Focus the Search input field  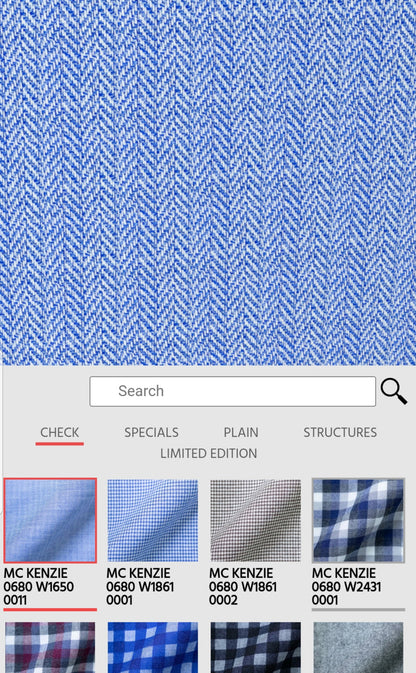pos(233,391)
